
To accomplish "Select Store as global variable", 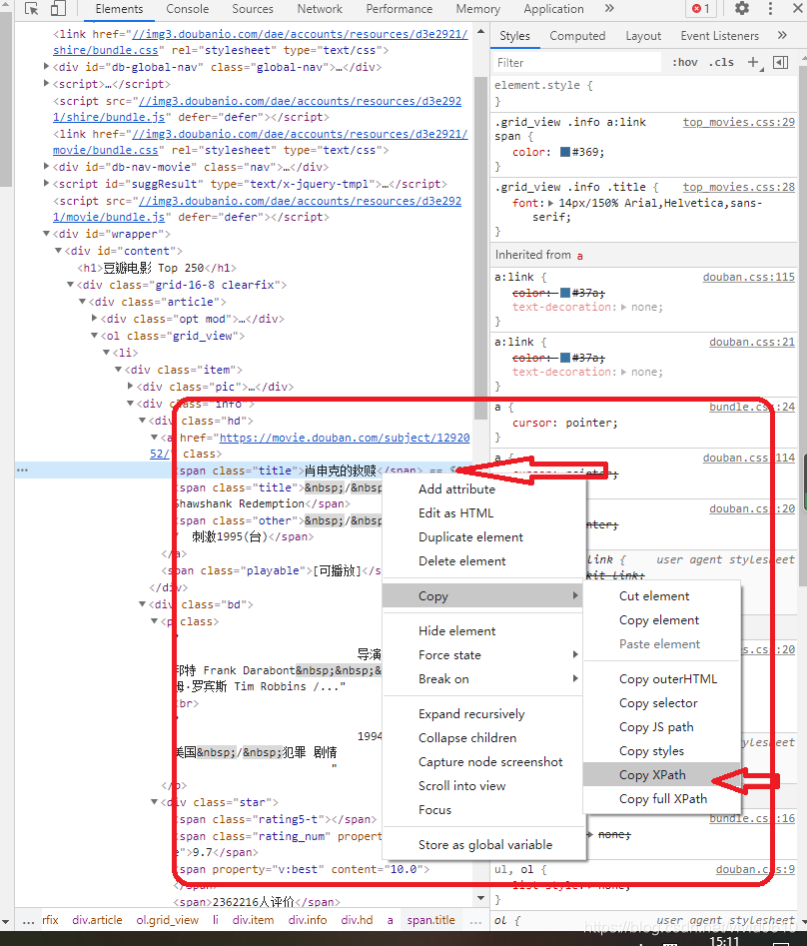I will (x=485, y=845).
